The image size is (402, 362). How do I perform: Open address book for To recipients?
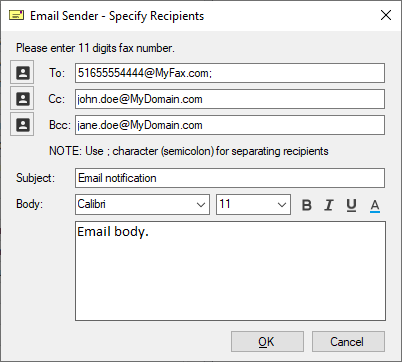pos(22,72)
